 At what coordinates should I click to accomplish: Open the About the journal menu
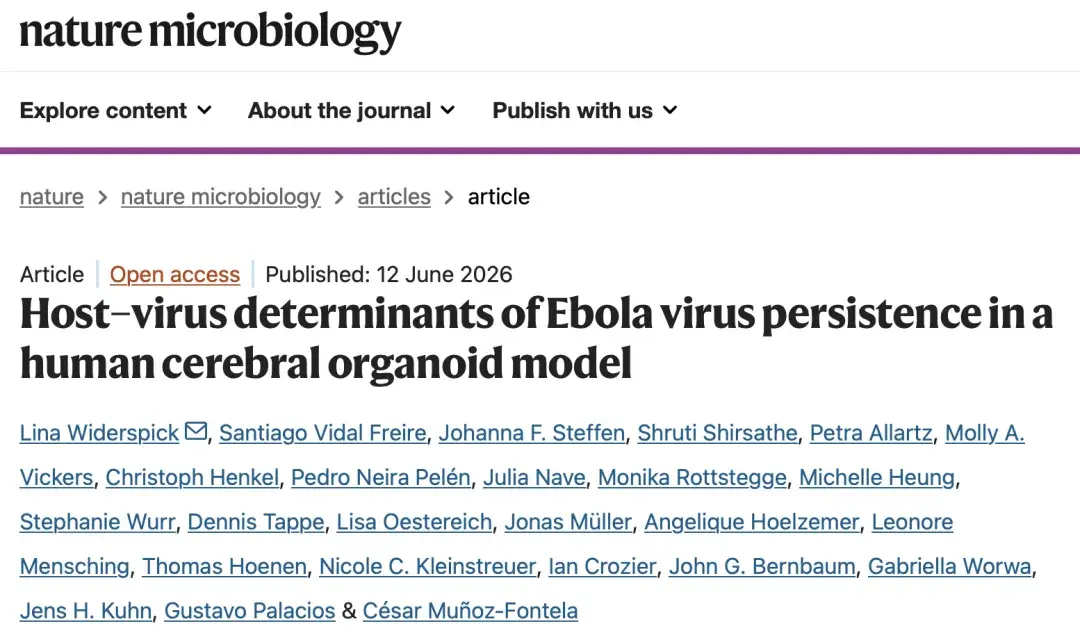pyautogui.click(x=351, y=110)
